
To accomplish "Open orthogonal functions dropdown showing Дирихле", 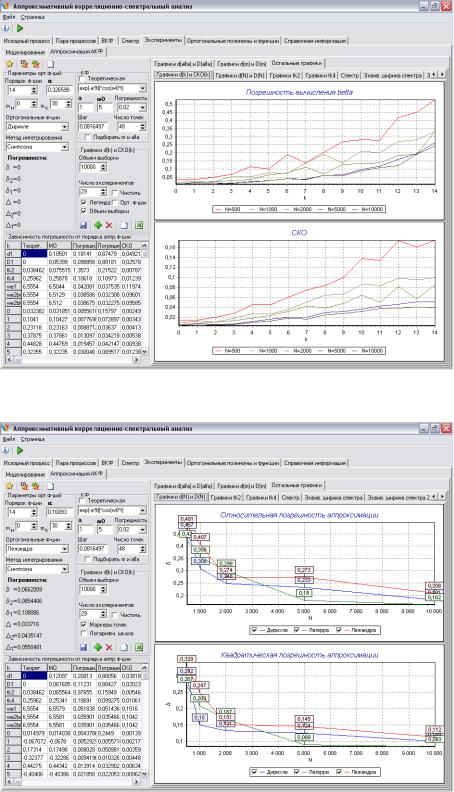I will click(65, 127).
